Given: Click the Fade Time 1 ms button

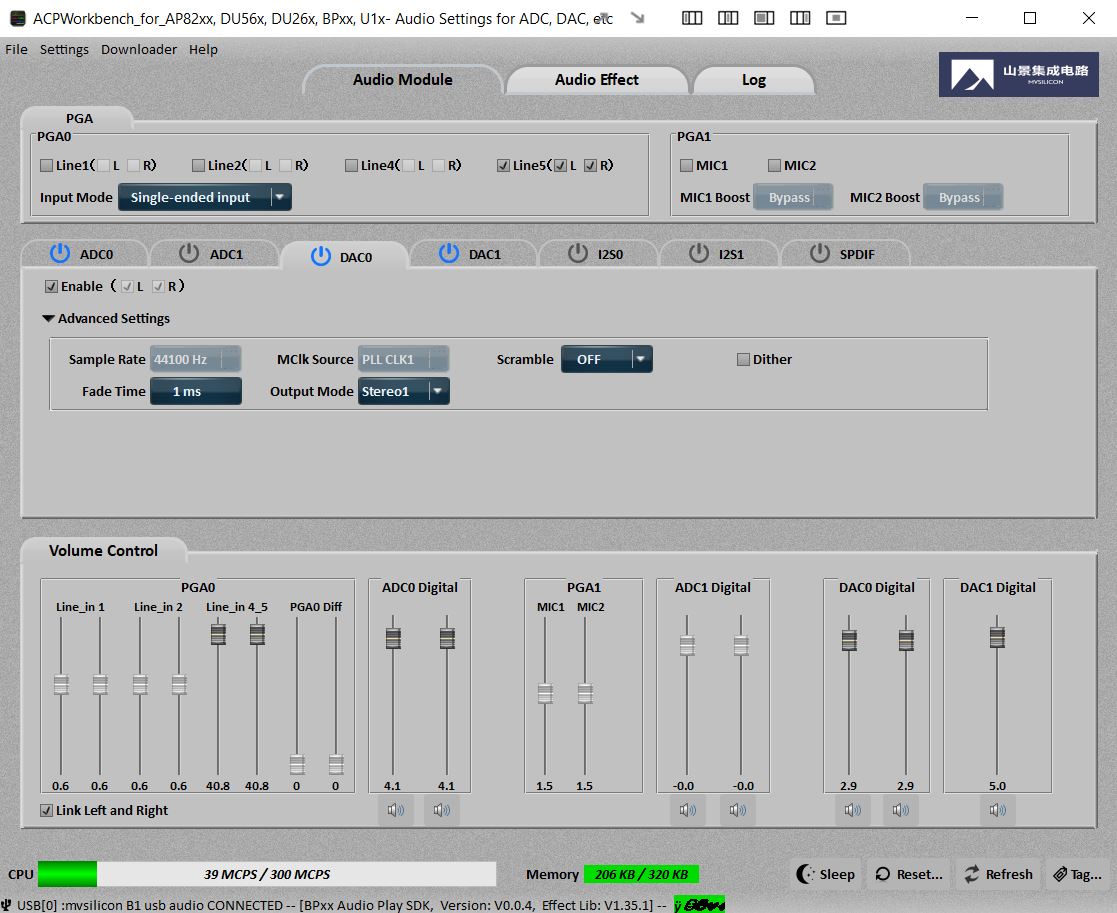Looking at the screenshot, I should 195,391.
